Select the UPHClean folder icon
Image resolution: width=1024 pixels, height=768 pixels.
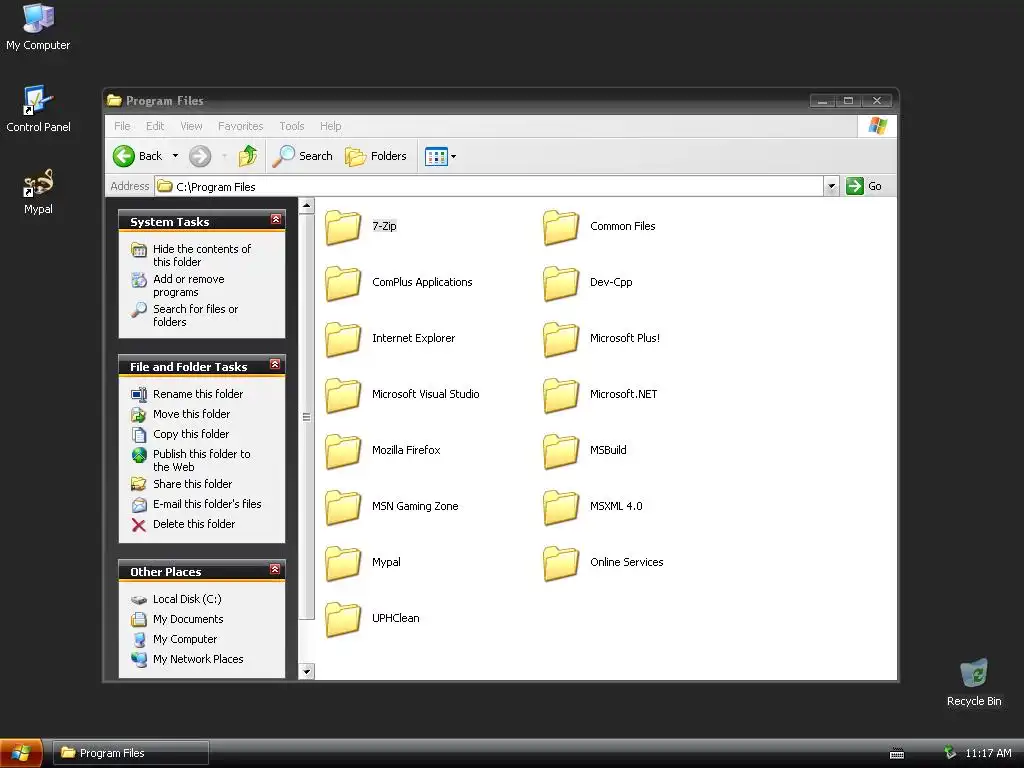pyautogui.click(x=343, y=620)
